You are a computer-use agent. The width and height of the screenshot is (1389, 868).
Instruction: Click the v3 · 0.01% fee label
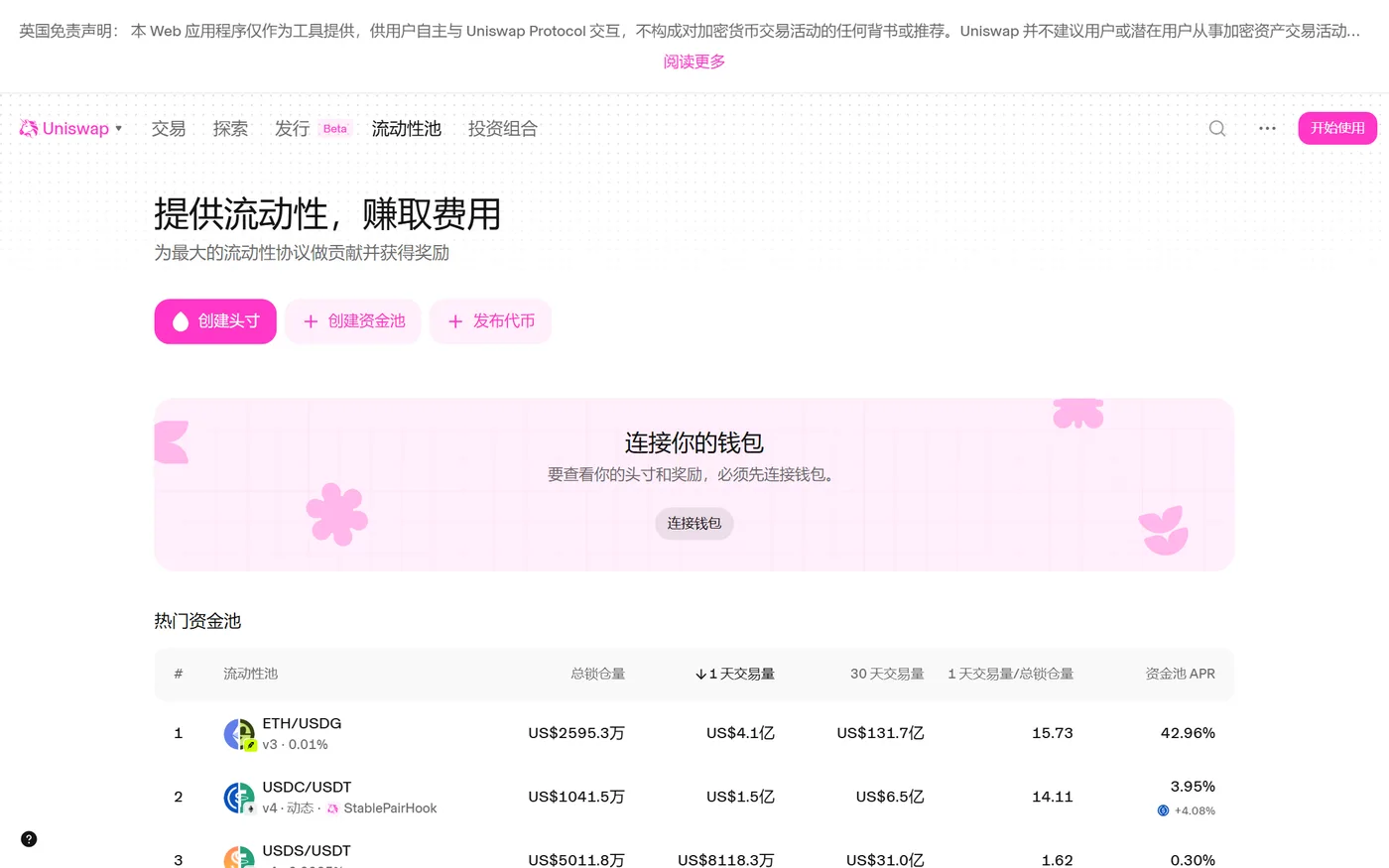(x=295, y=744)
